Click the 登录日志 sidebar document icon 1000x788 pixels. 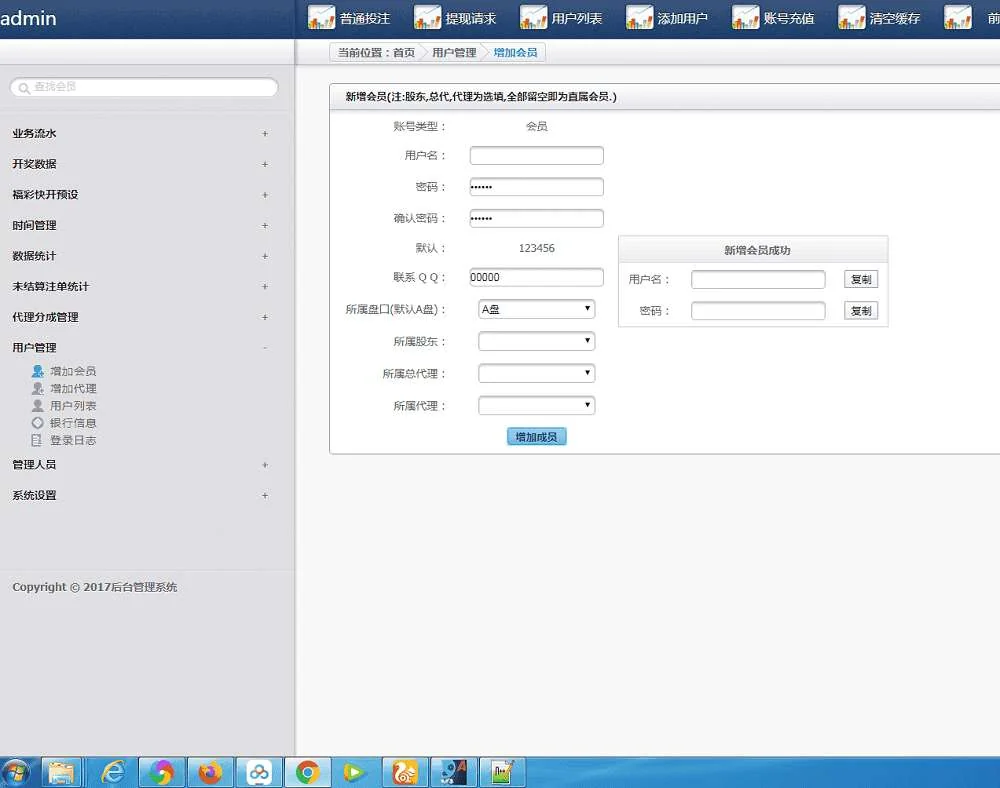tap(38, 440)
